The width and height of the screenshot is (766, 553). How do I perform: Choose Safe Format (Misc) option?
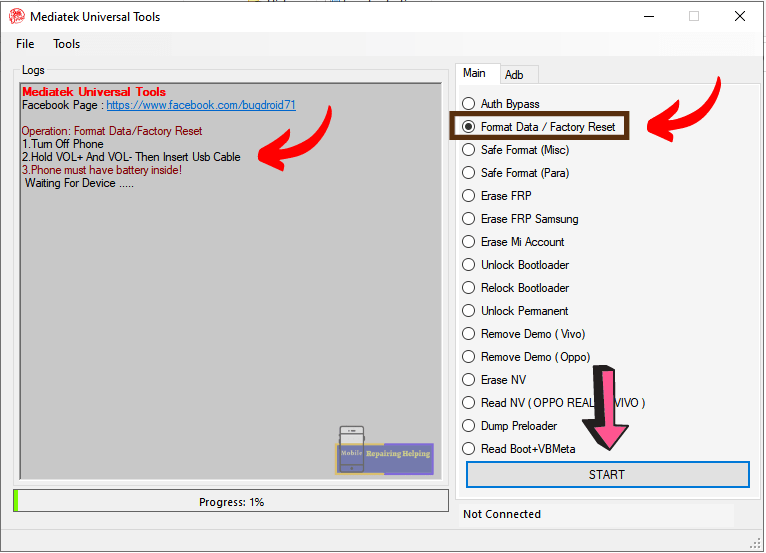[x=515, y=150]
